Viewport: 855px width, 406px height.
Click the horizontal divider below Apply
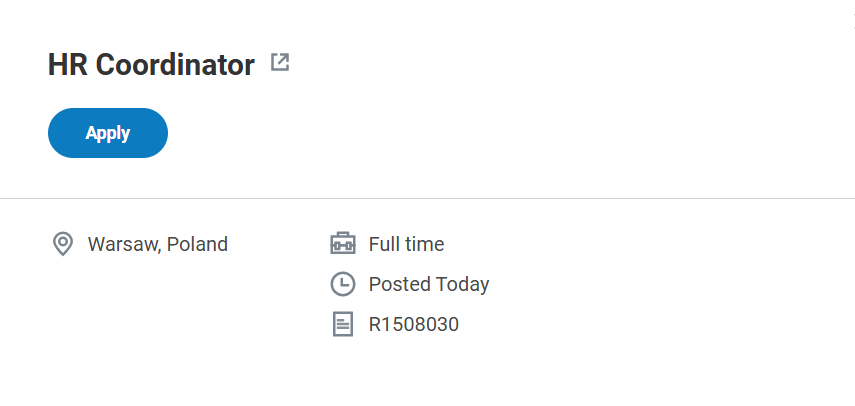pos(427,198)
